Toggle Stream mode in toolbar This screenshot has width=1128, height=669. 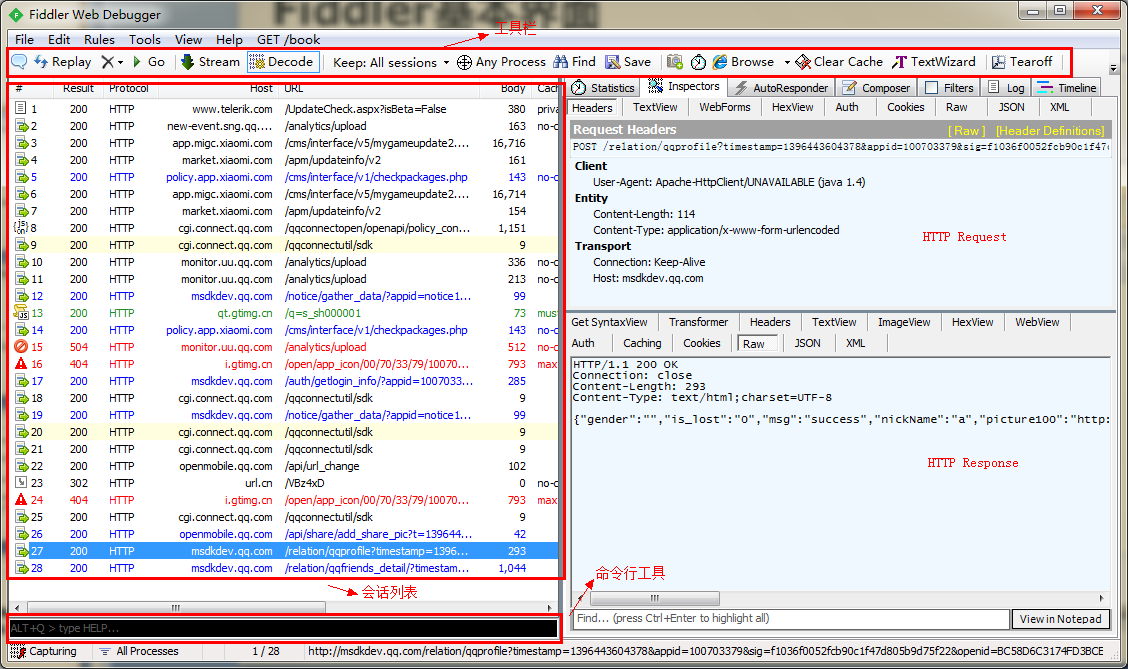coord(210,62)
